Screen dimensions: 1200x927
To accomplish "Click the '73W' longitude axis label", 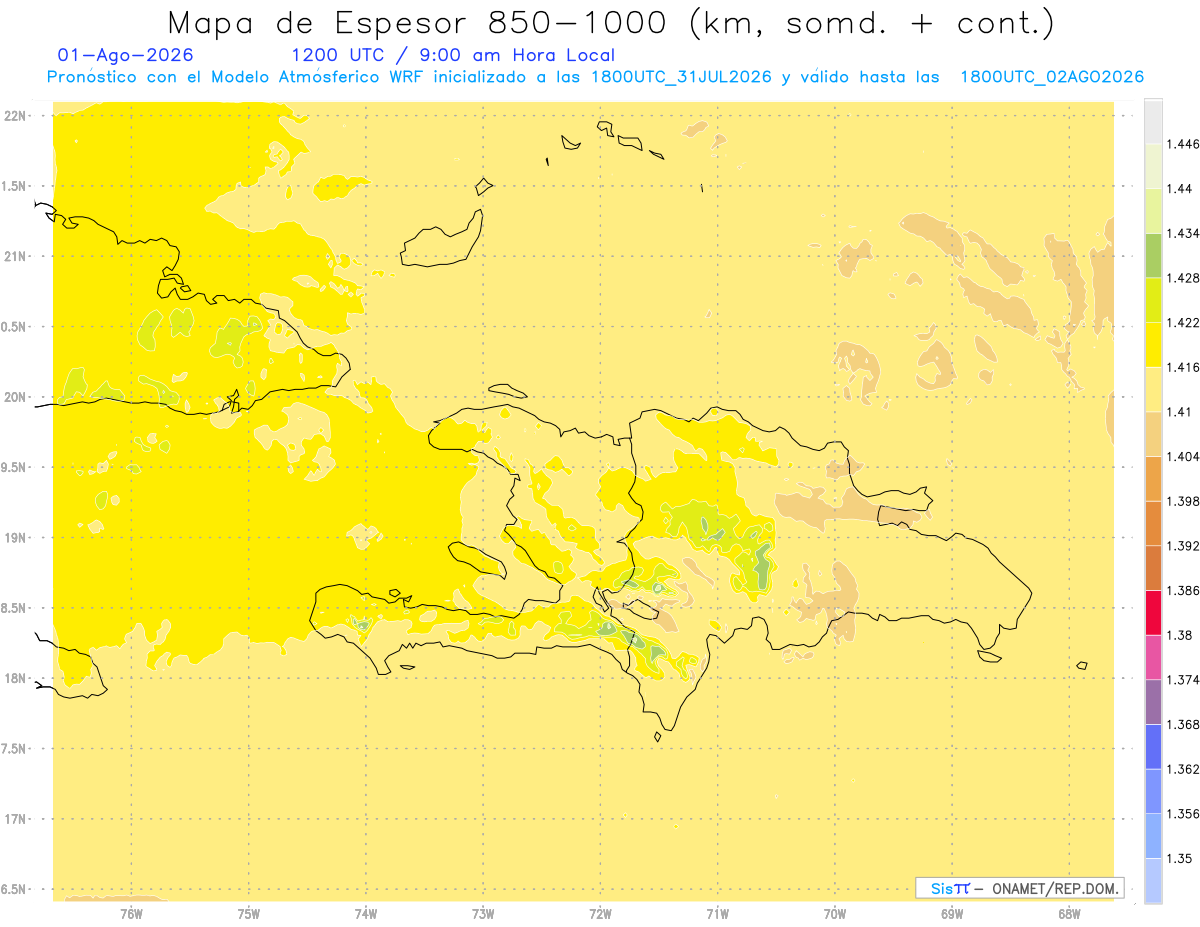I will click(x=483, y=913).
